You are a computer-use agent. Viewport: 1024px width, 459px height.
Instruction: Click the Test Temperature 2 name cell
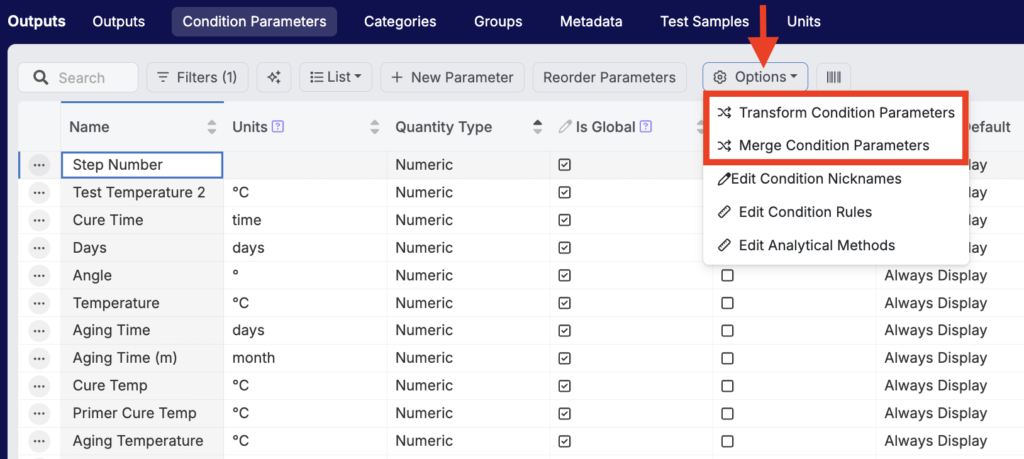142,193
